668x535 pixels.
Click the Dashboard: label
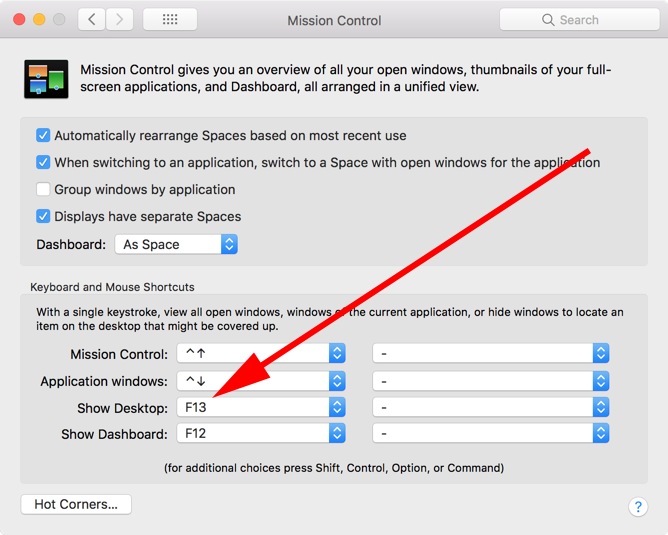(x=71, y=244)
